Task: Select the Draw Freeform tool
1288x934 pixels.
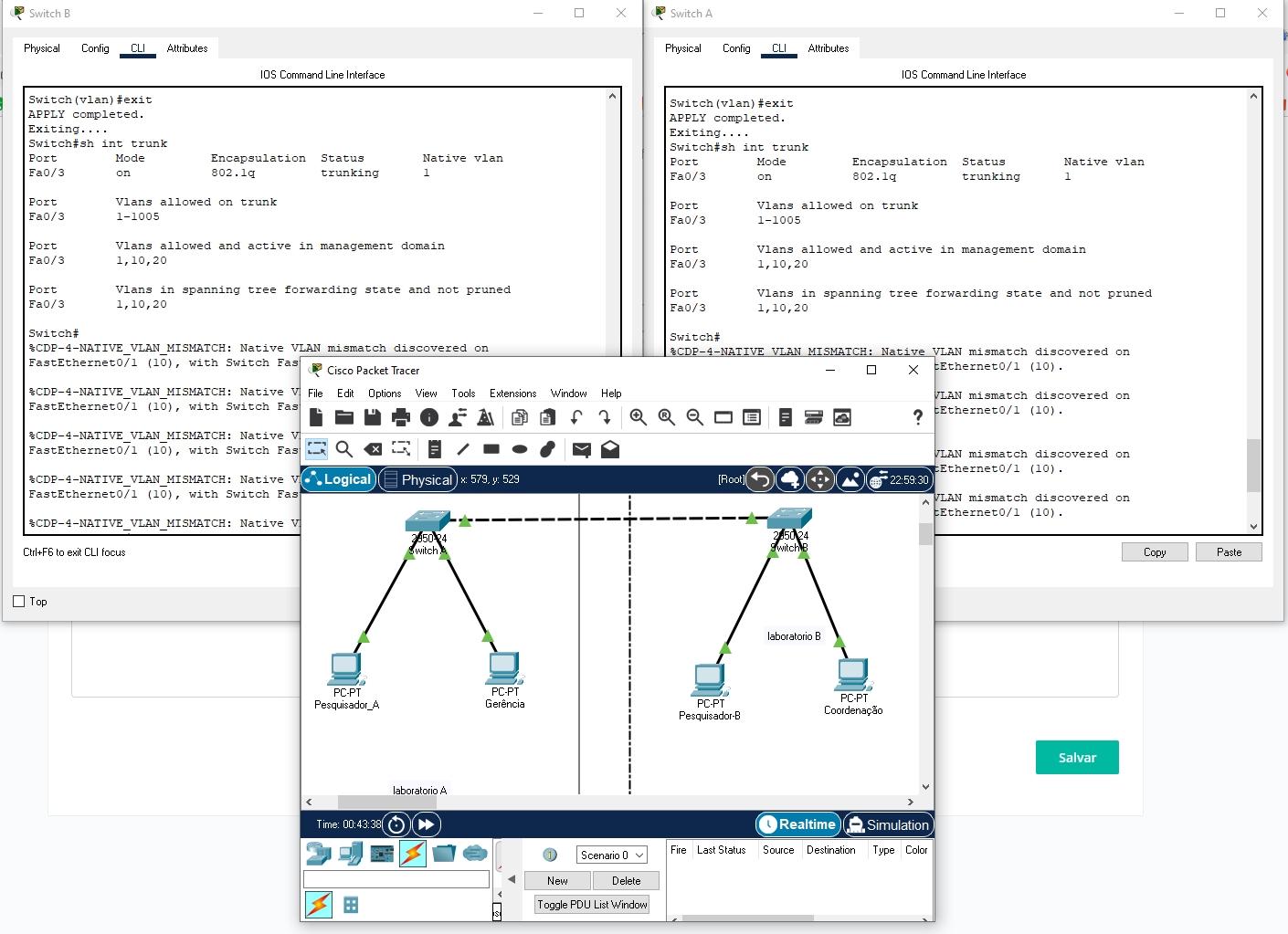Action: [548, 448]
